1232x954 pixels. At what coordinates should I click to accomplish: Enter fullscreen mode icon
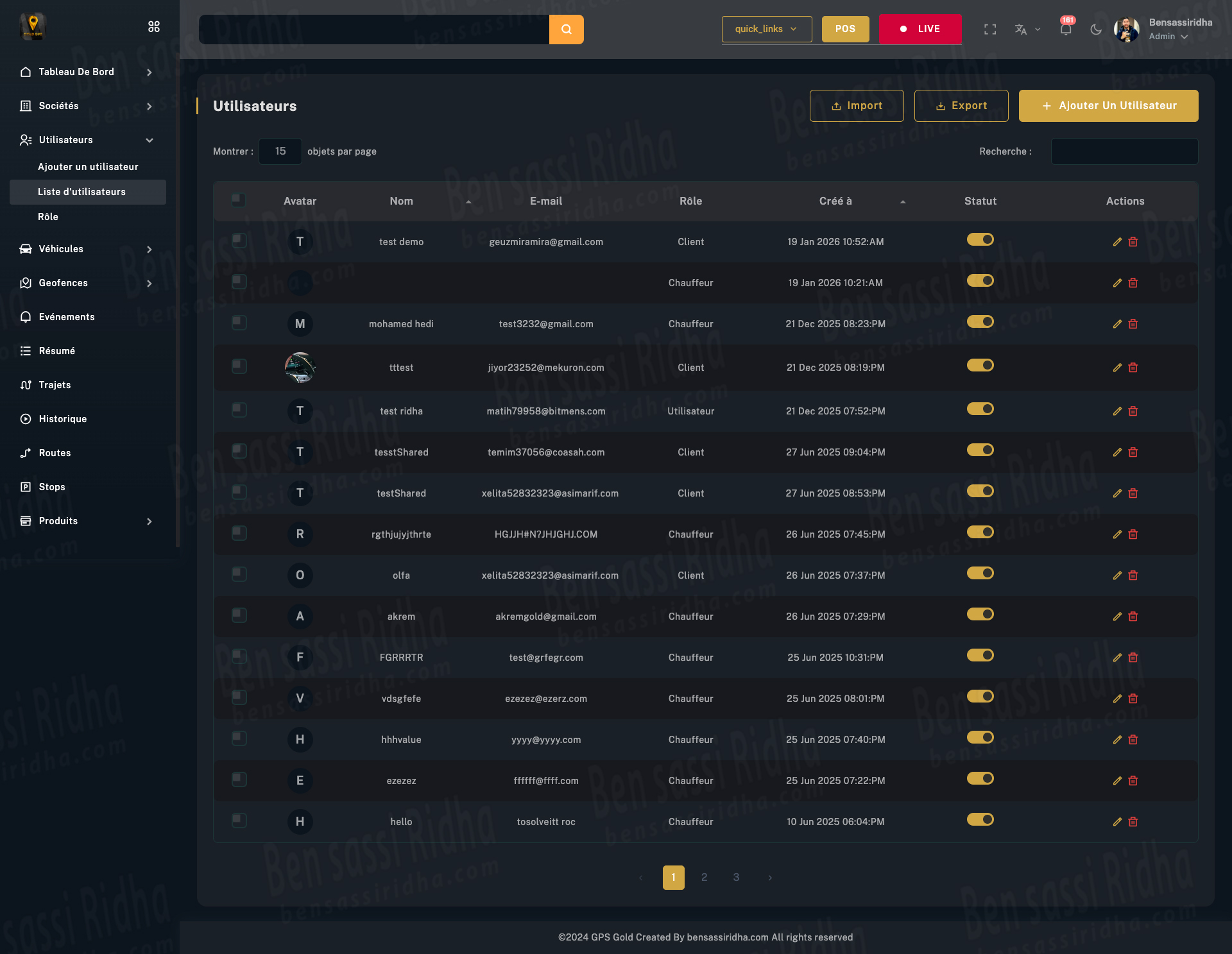click(x=990, y=30)
